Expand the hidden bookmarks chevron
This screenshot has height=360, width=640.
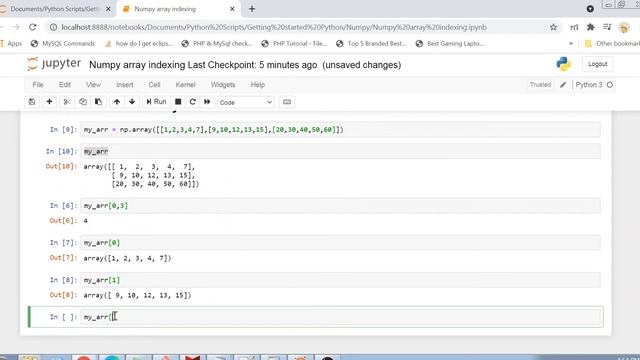[571, 43]
